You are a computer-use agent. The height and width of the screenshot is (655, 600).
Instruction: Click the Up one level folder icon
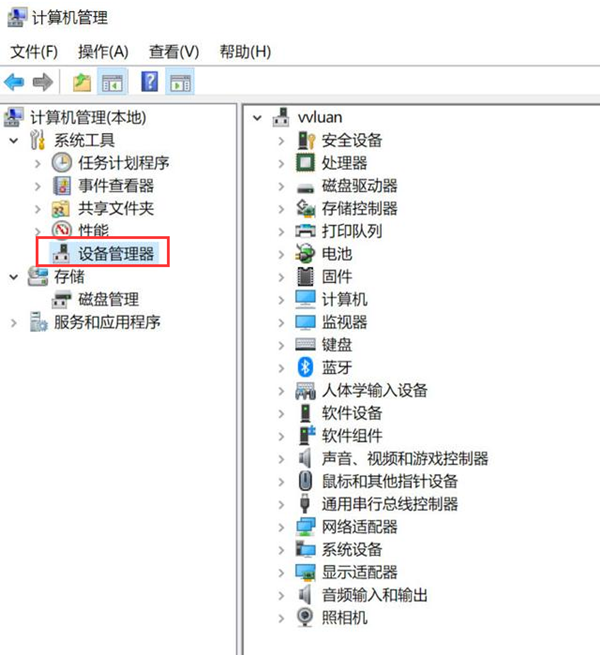pos(82,82)
